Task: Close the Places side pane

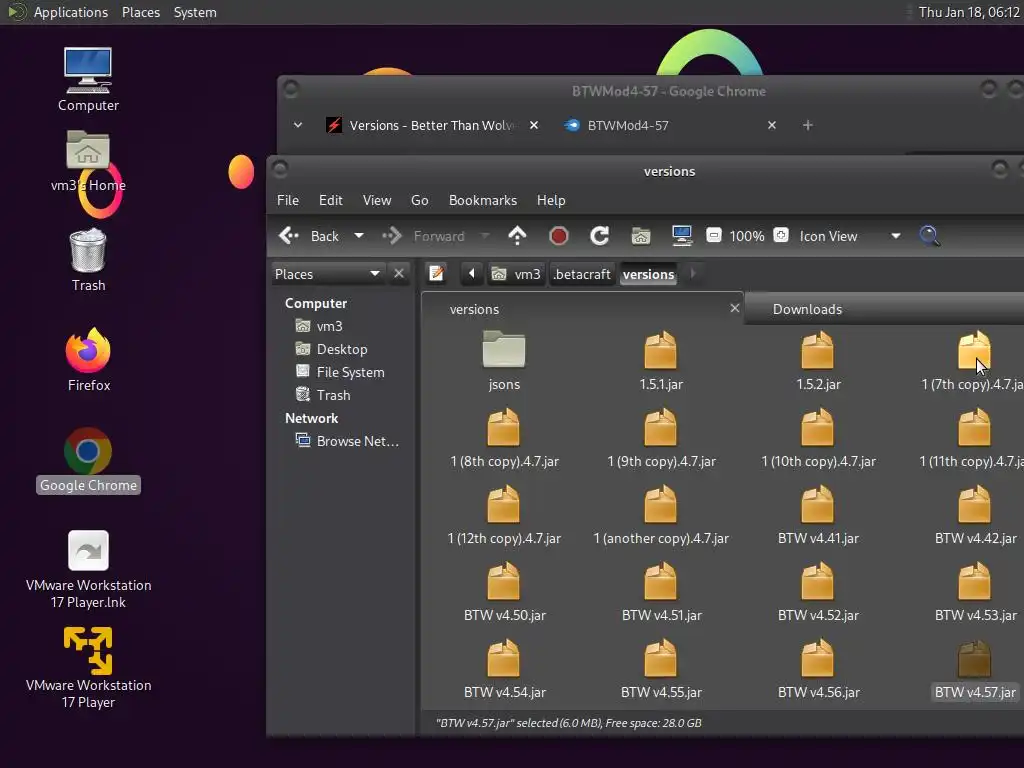Action: click(399, 274)
